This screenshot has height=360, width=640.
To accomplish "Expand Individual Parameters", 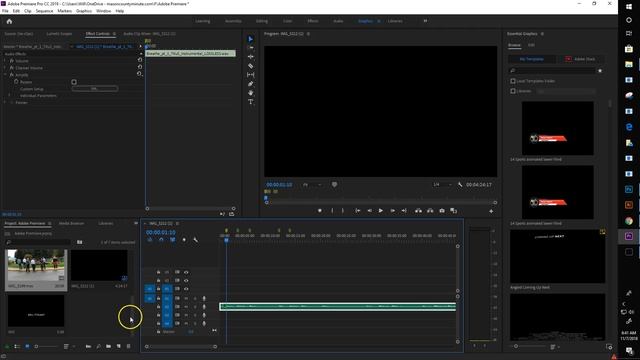I will (10, 96).
